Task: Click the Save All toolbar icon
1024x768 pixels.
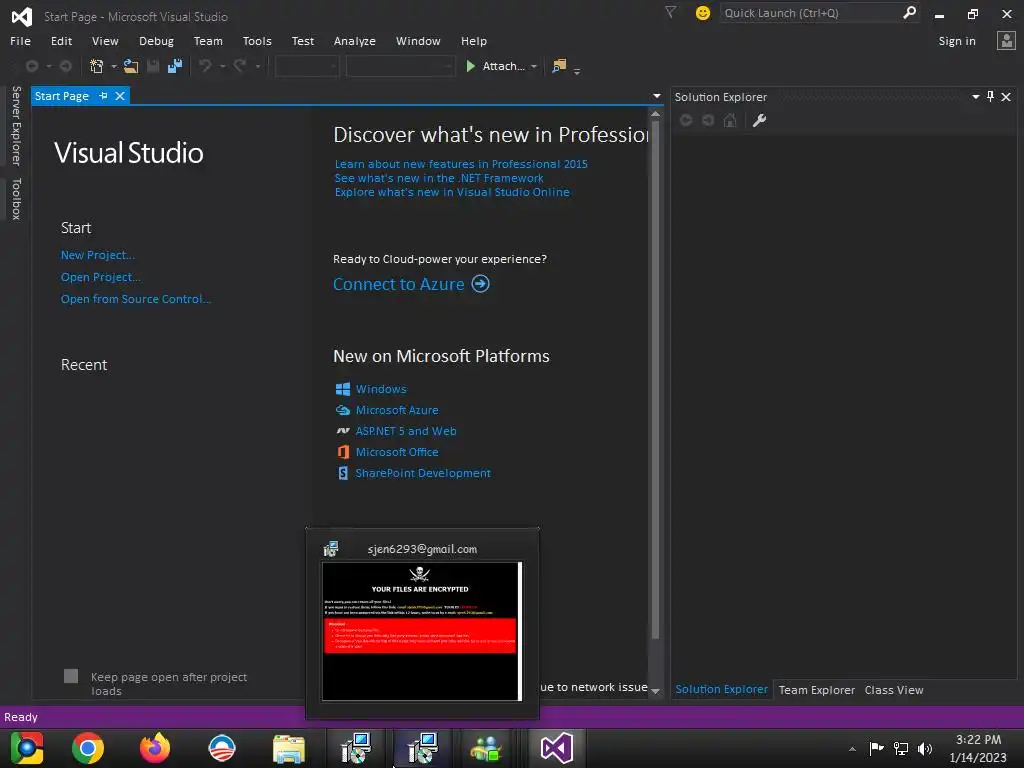Action: click(174, 66)
